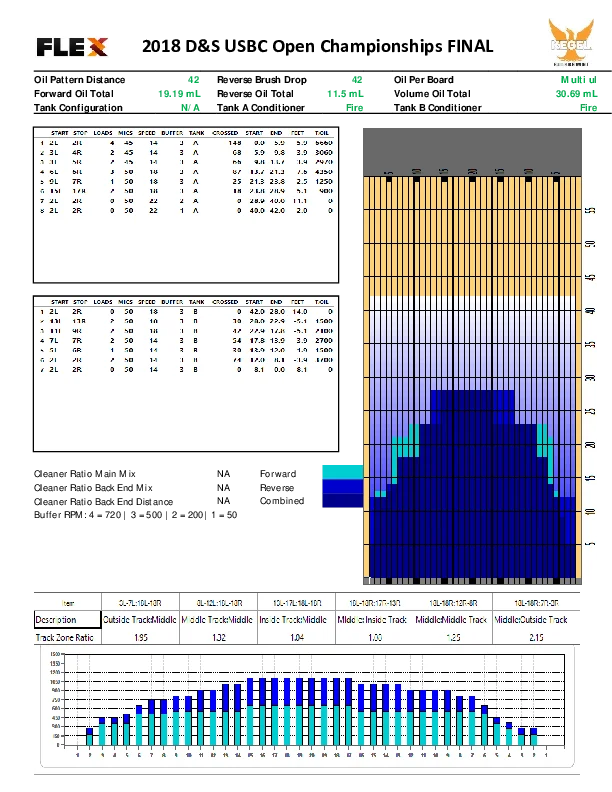
Task: Select forward row 5 total oil 1250
Action: point(324,181)
